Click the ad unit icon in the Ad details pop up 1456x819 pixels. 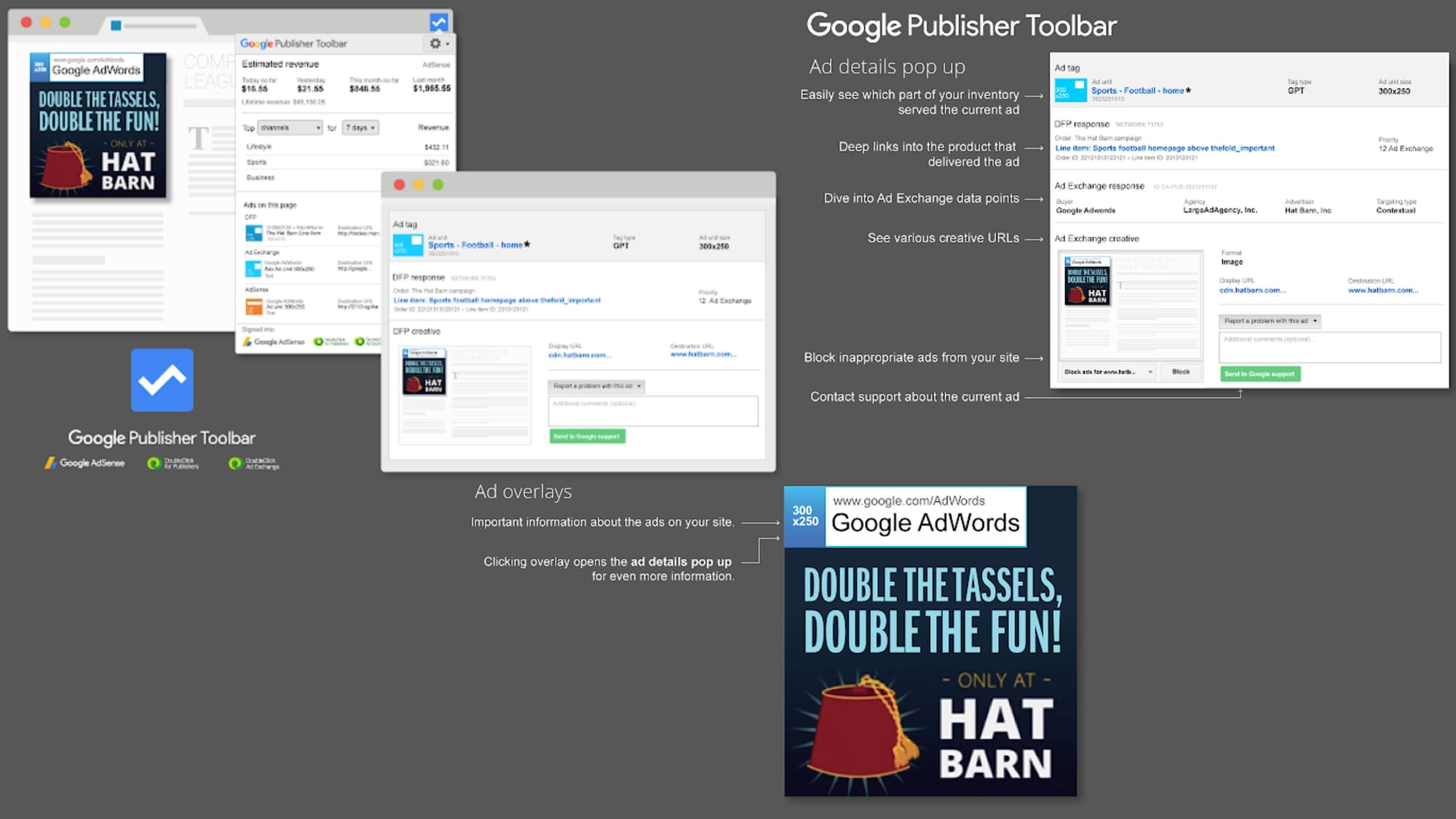pos(1070,90)
